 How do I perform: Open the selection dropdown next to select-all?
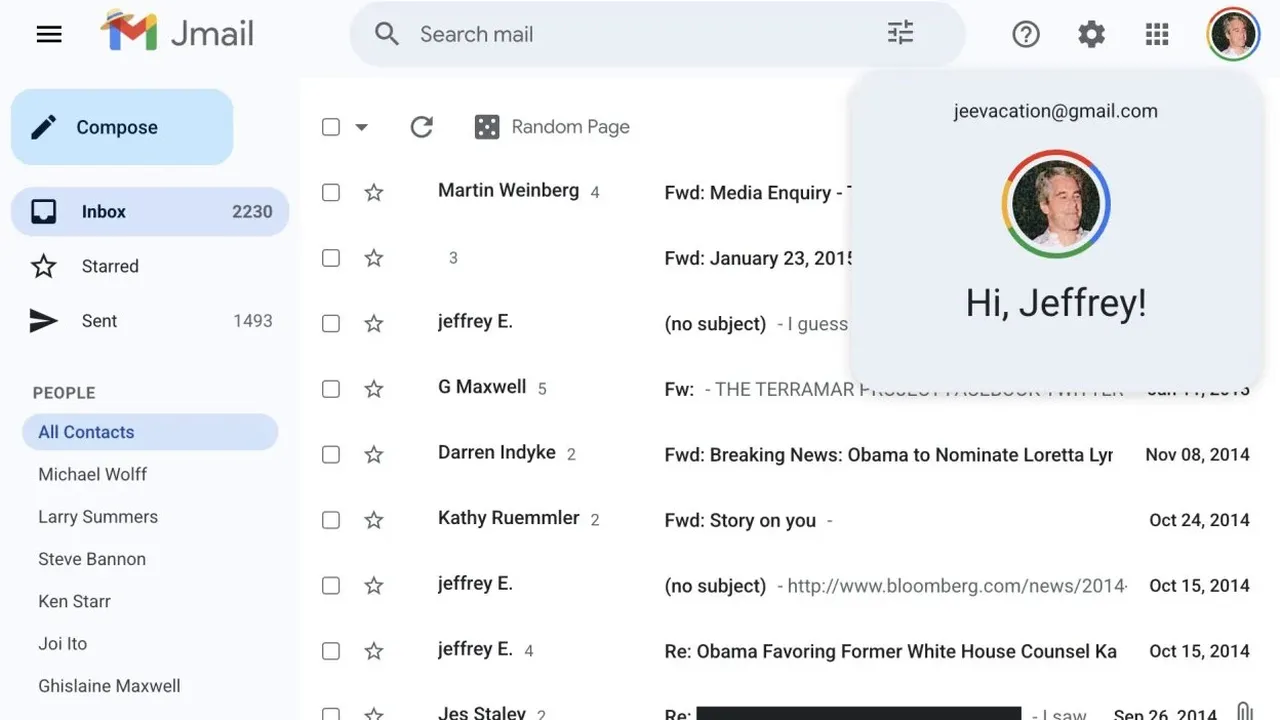[x=362, y=127]
